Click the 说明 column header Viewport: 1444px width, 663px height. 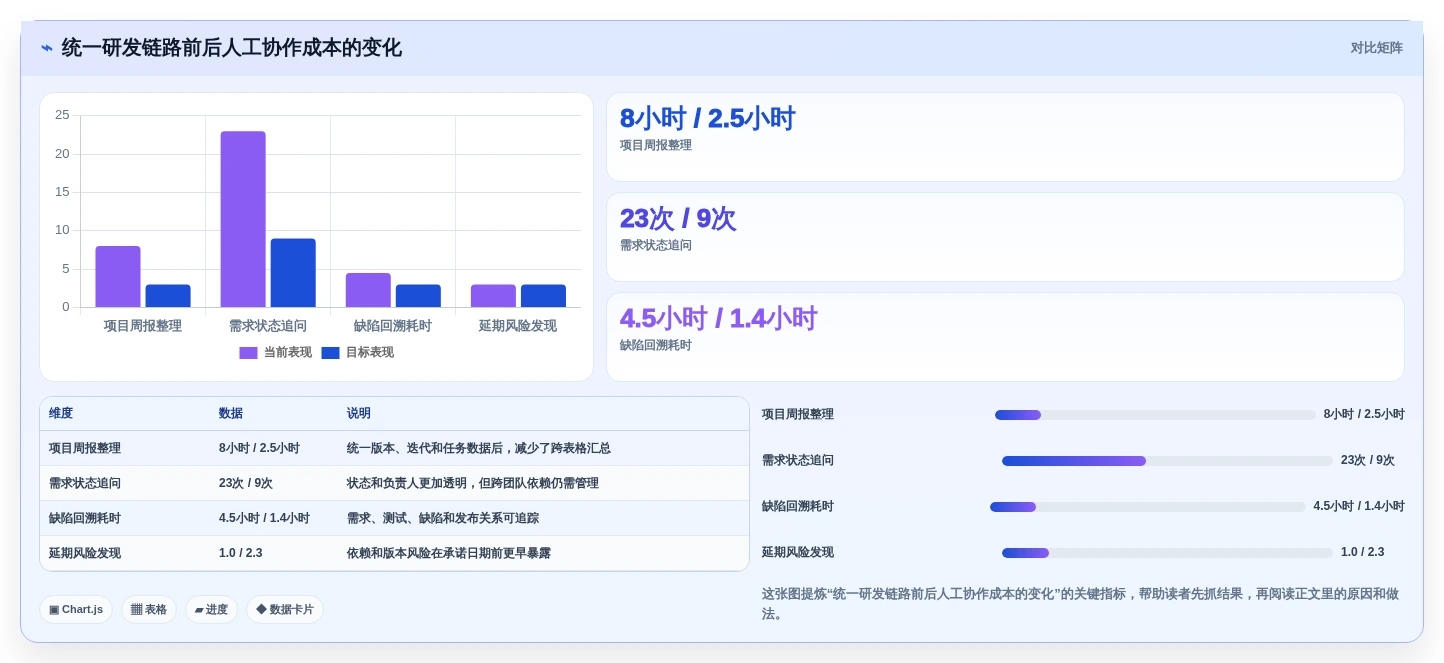(x=359, y=414)
